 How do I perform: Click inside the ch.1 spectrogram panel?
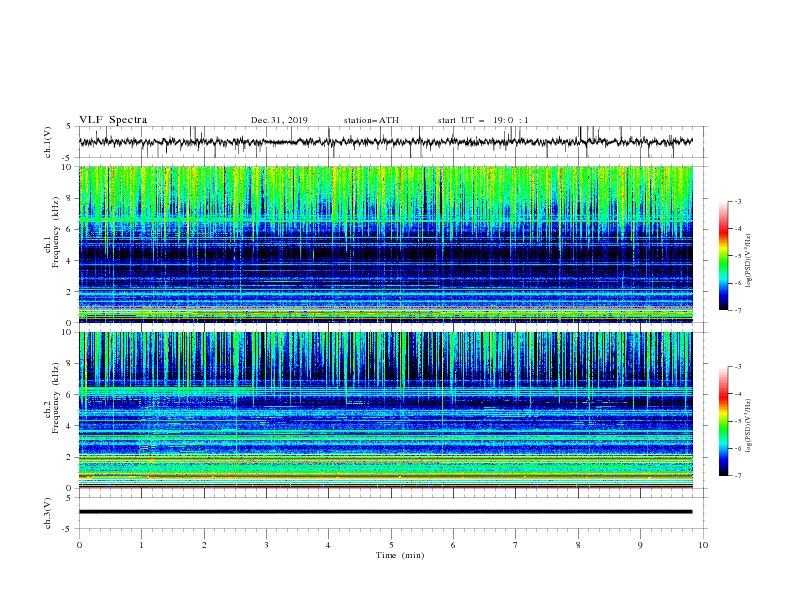pos(386,244)
